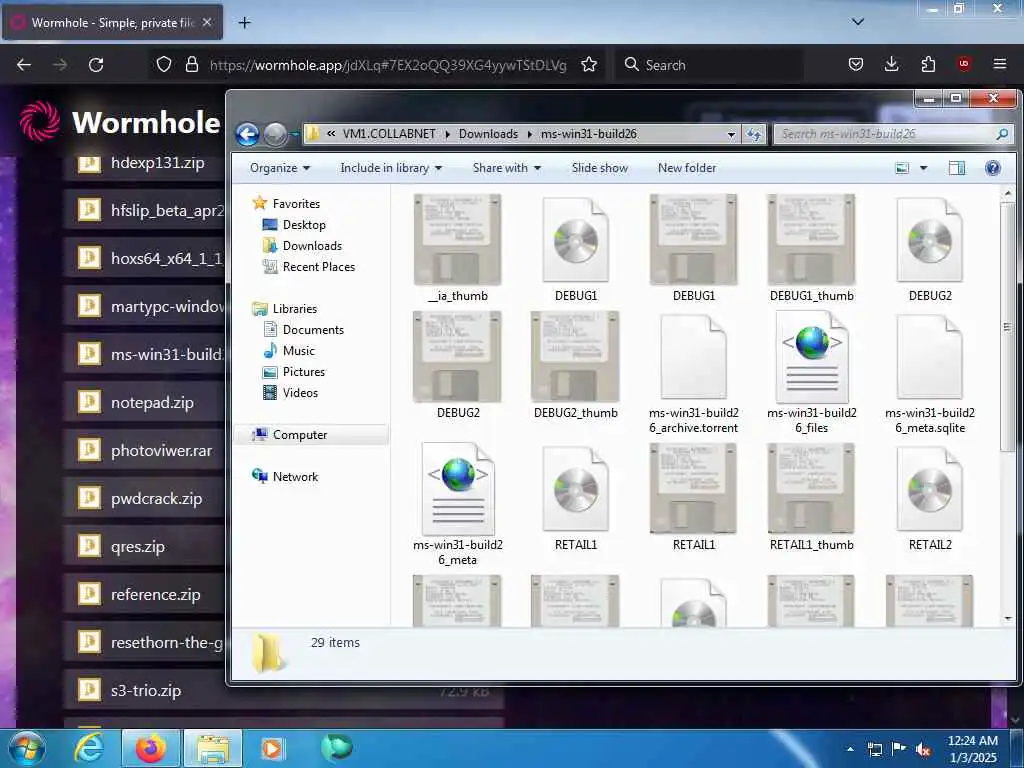Select the DEBUG1_thumb image file
1024x768 pixels.
pyautogui.click(x=811, y=248)
